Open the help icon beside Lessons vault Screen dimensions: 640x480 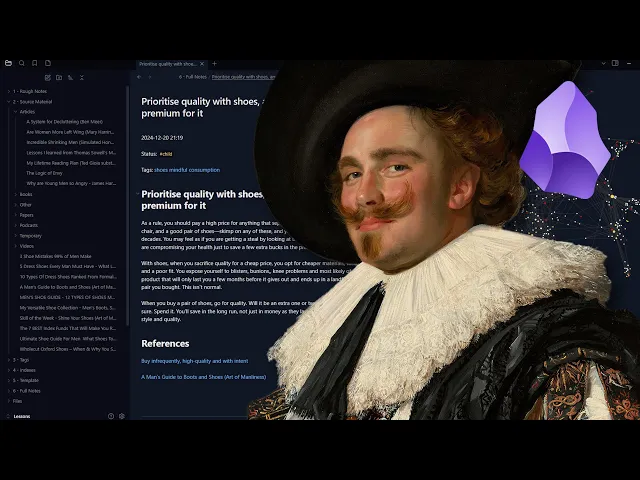point(111,416)
